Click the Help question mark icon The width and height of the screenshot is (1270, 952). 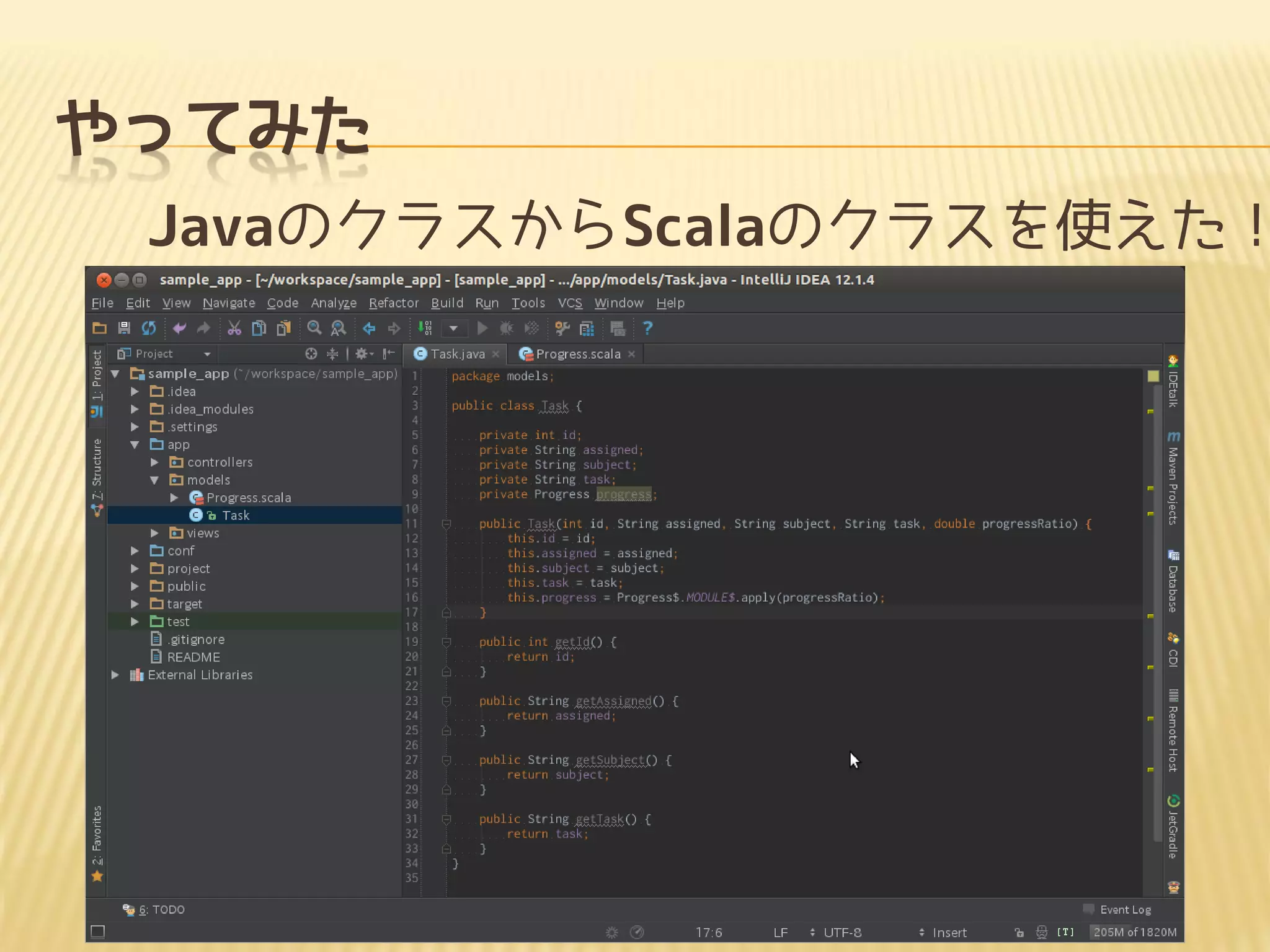pyautogui.click(x=647, y=328)
